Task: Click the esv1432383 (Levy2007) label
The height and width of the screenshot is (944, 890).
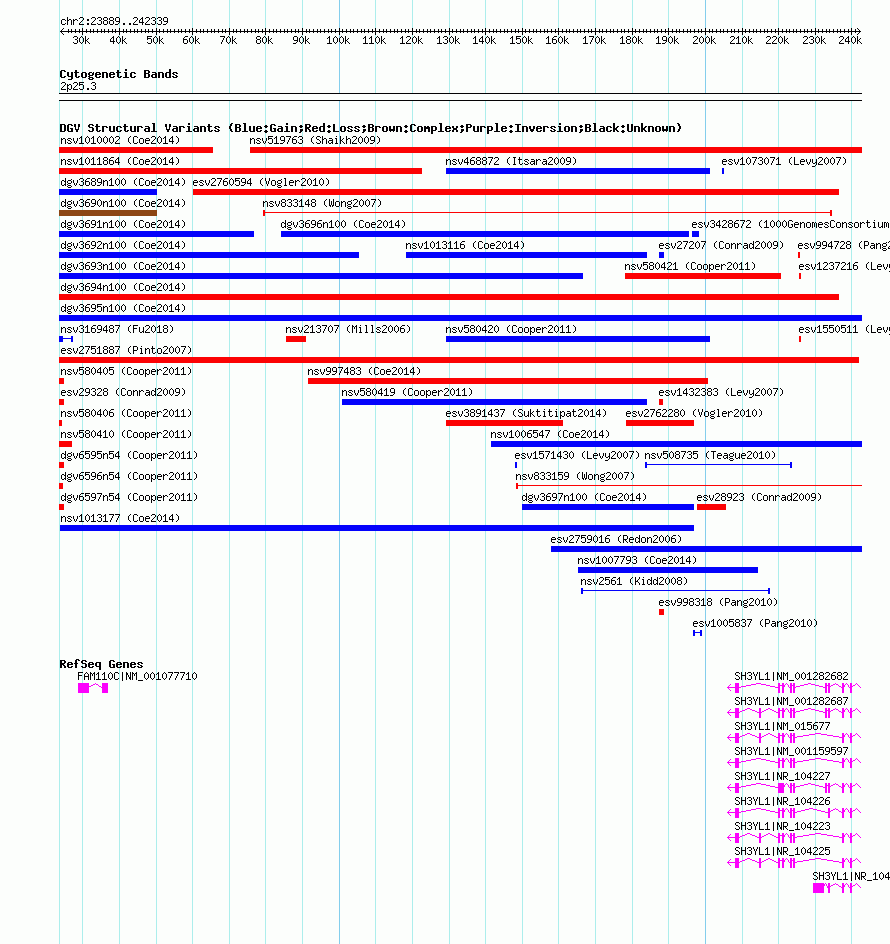Action: point(721,393)
